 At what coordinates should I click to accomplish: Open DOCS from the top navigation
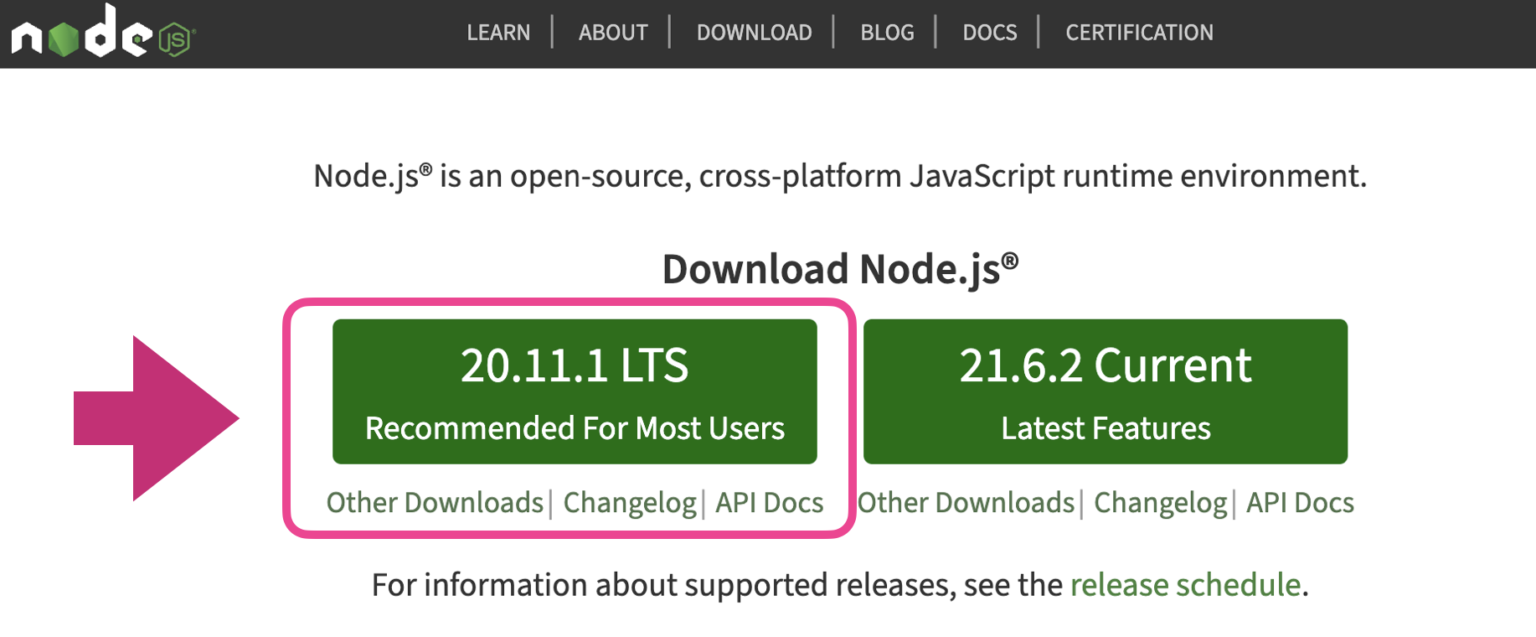pyautogui.click(x=989, y=33)
